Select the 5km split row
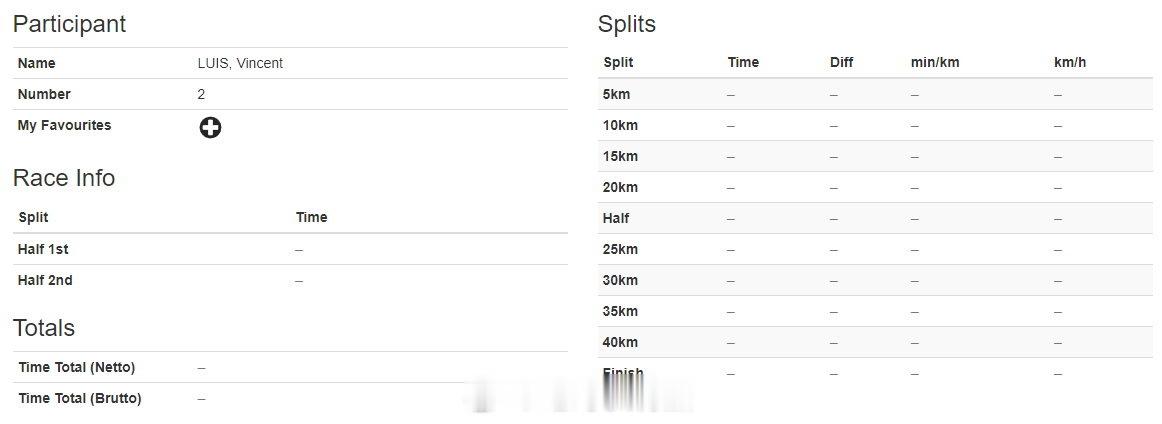This screenshot has height=424, width=1162. 875,94
